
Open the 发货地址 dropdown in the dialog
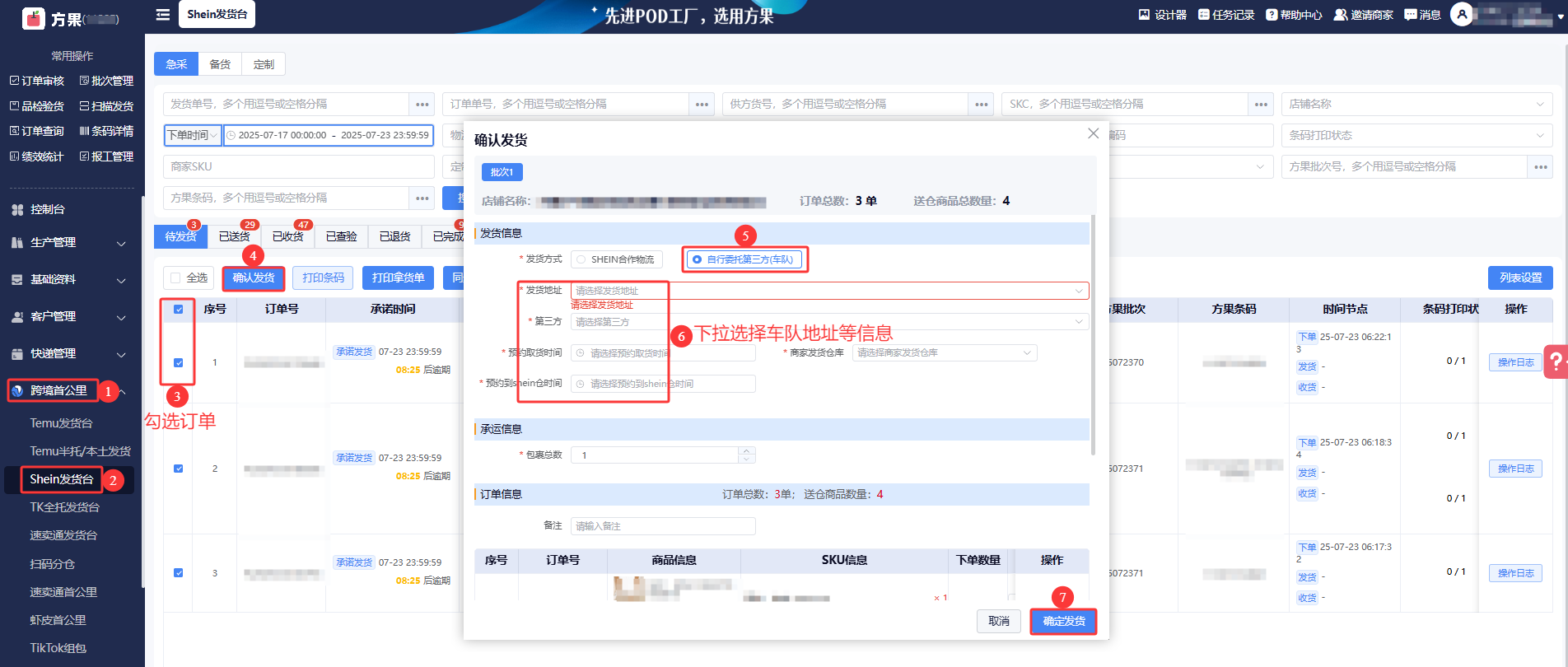coord(829,291)
